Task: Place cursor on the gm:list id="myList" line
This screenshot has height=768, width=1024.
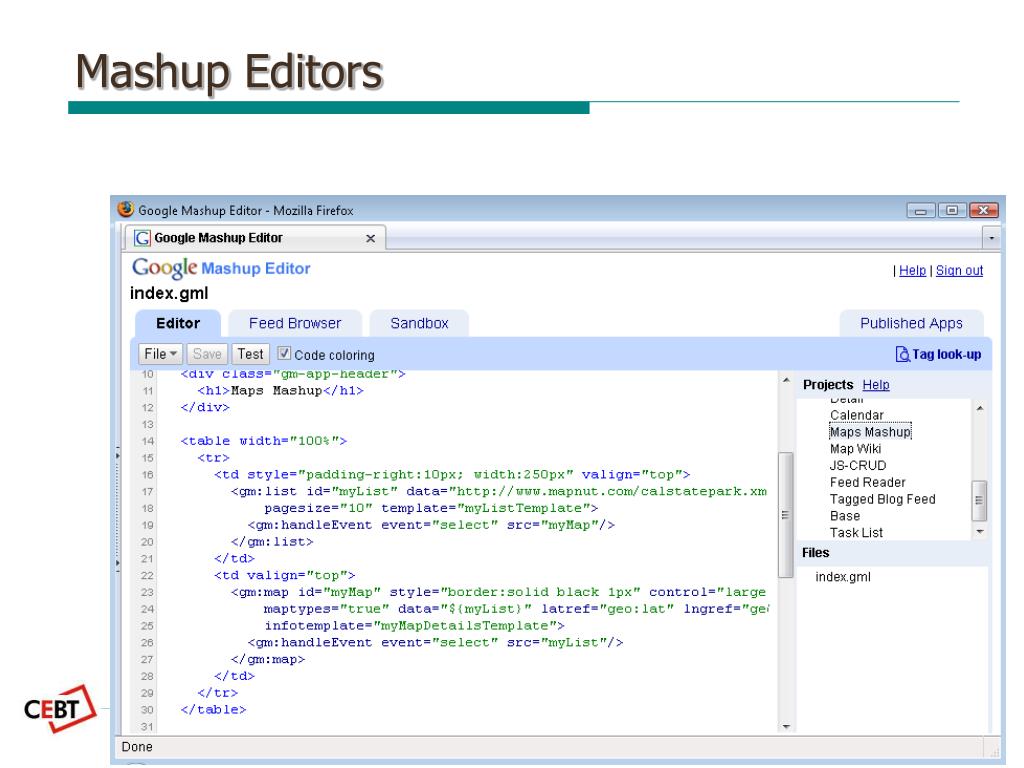Action: [499, 491]
